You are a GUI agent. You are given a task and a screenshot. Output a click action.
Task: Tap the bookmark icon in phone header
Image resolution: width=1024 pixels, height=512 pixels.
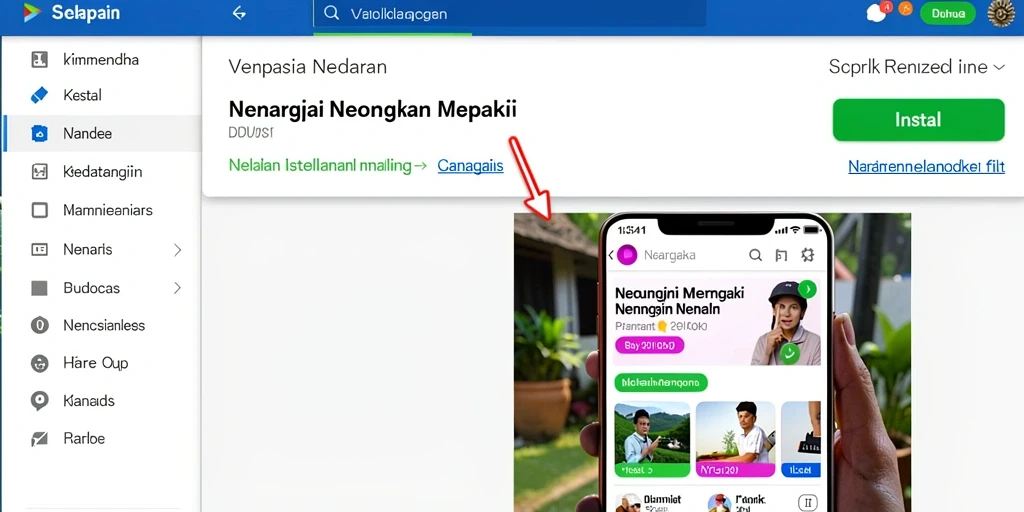click(x=781, y=255)
